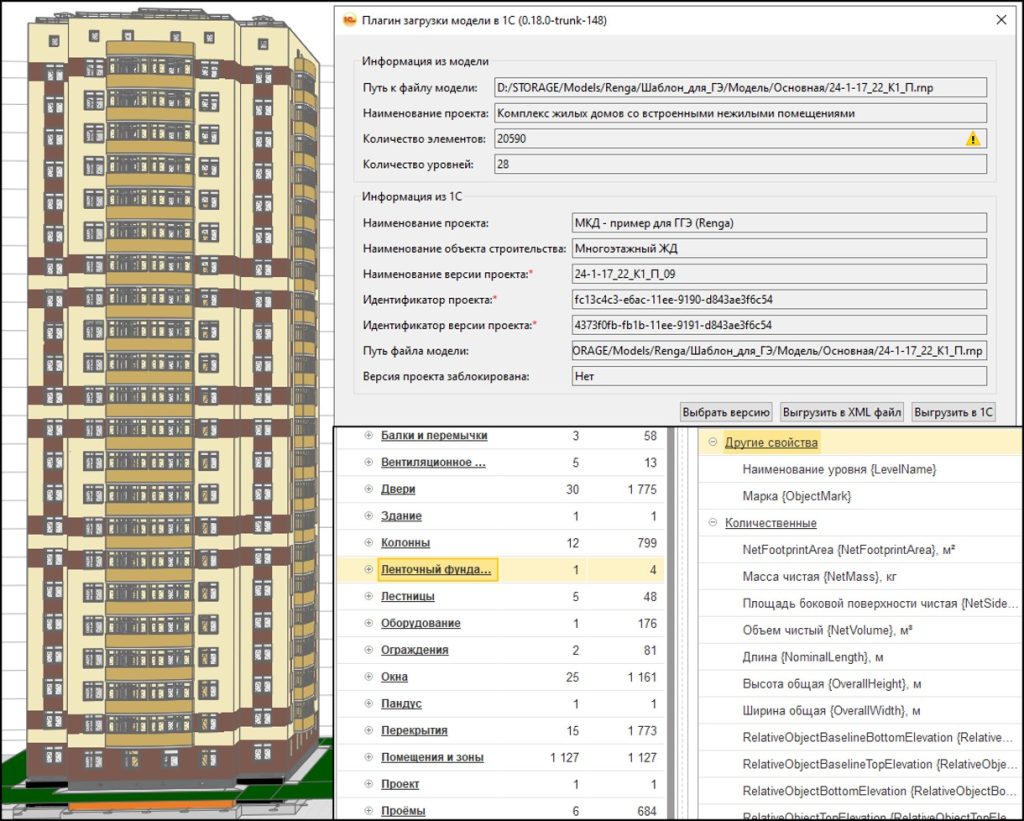Screen dimensions: 1024x821
Task: Select the Ленточный фундамент row
Action: click(436, 570)
